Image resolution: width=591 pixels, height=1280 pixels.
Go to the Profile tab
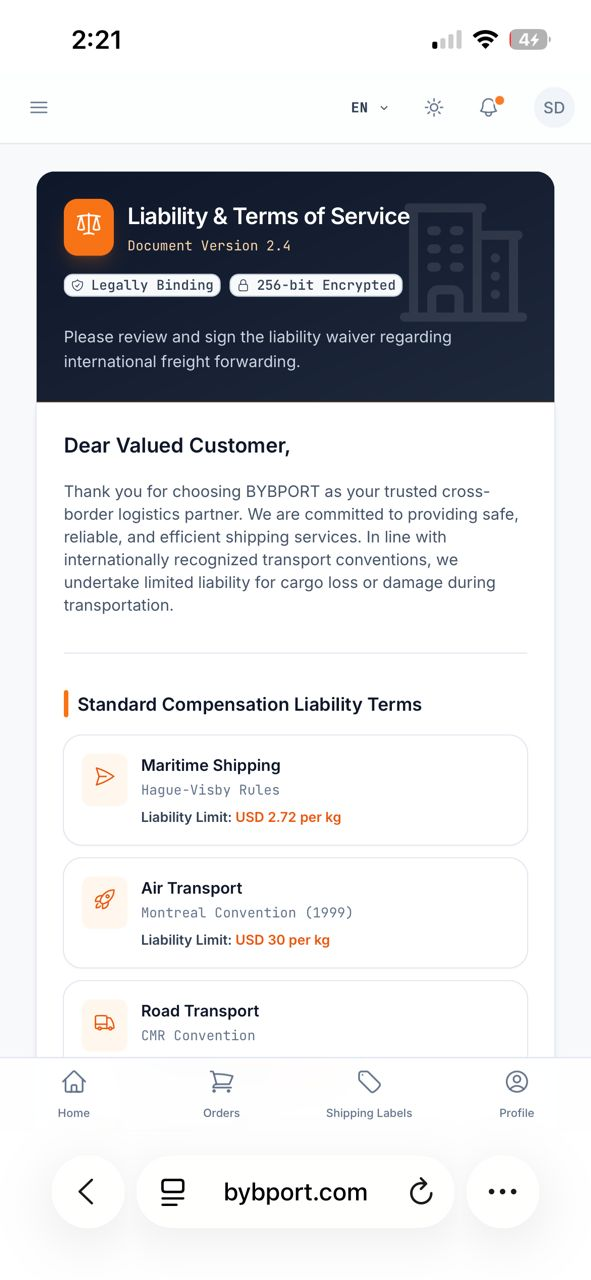pyautogui.click(x=517, y=1094)
